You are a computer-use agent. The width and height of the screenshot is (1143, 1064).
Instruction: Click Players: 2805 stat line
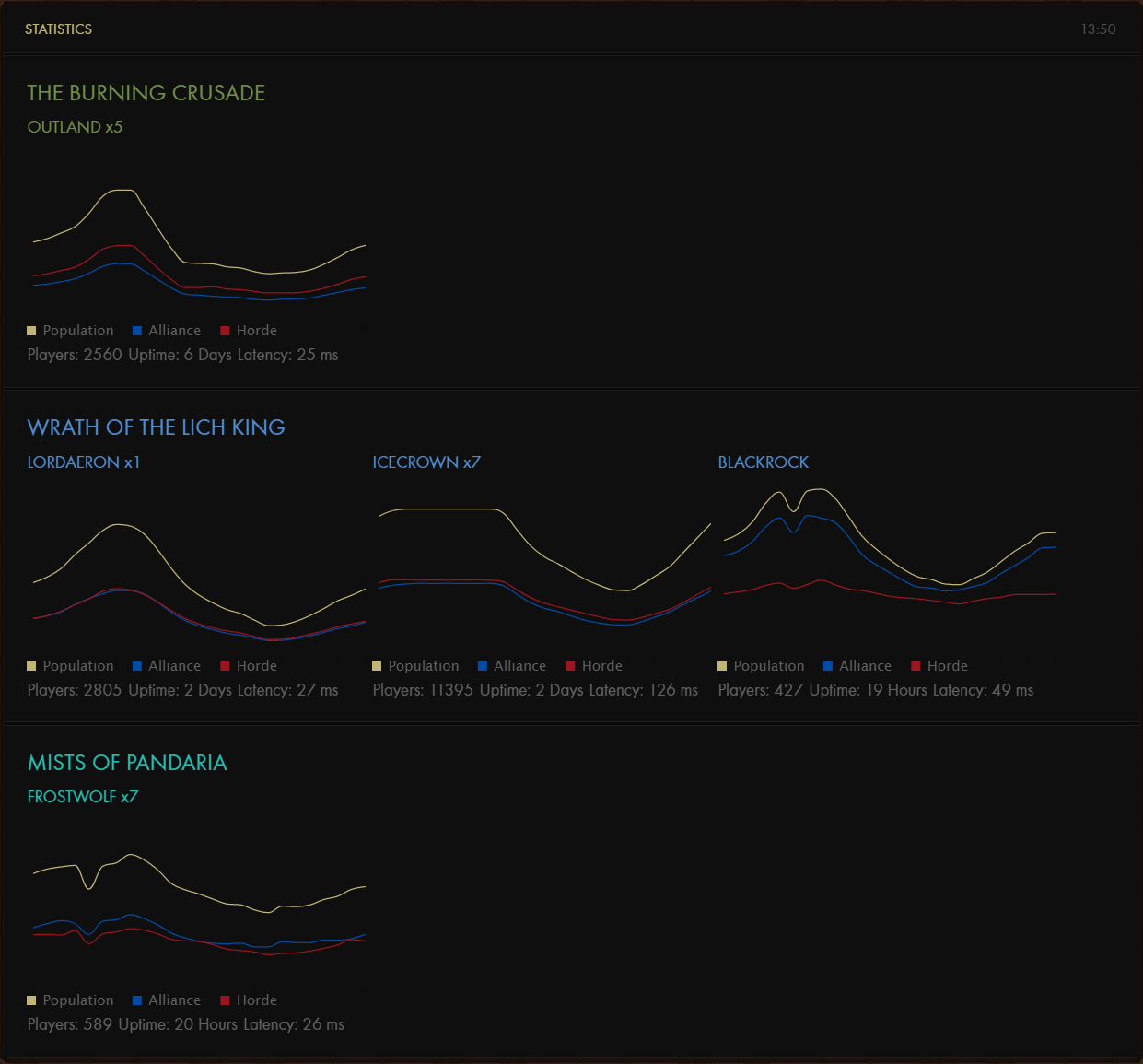pos(183,690)
